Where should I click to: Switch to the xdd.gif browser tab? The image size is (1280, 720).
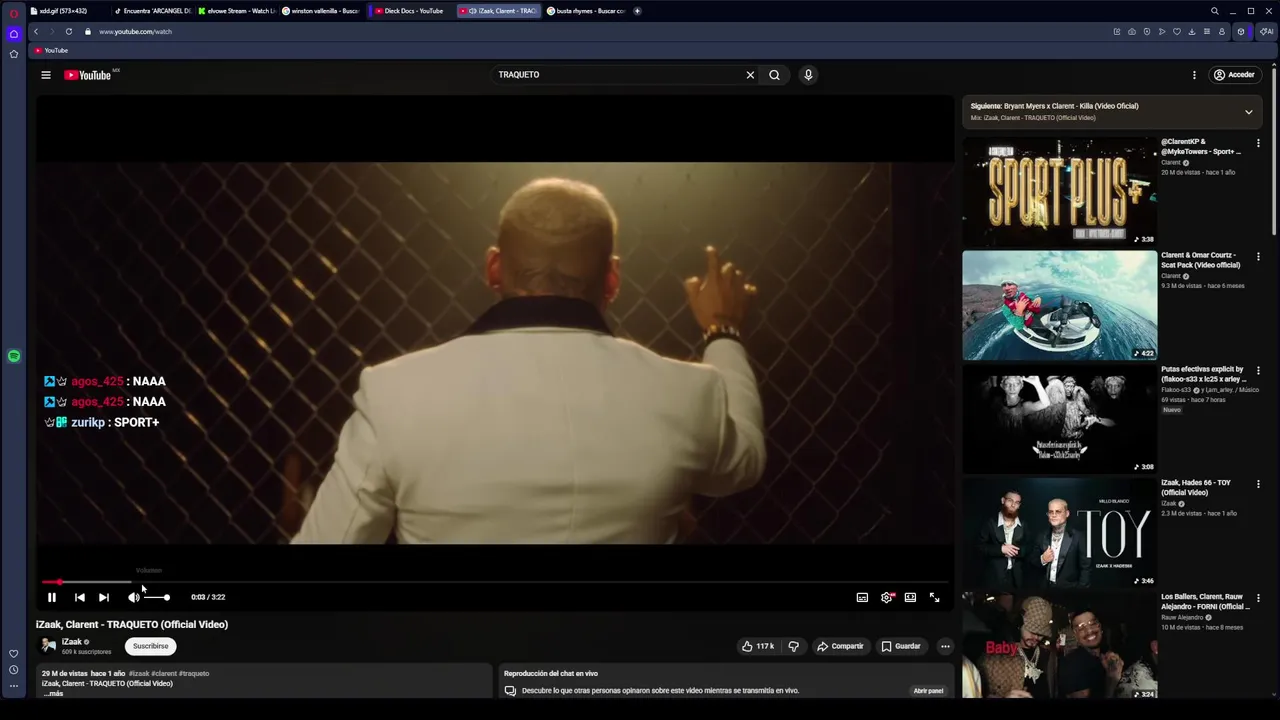(x=66, y=11)
